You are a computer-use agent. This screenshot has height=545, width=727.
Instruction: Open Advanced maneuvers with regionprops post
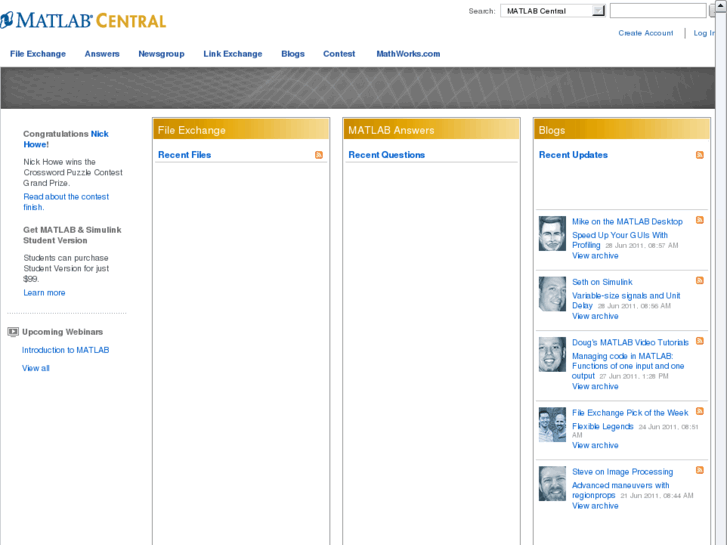(x=620, y=490)
